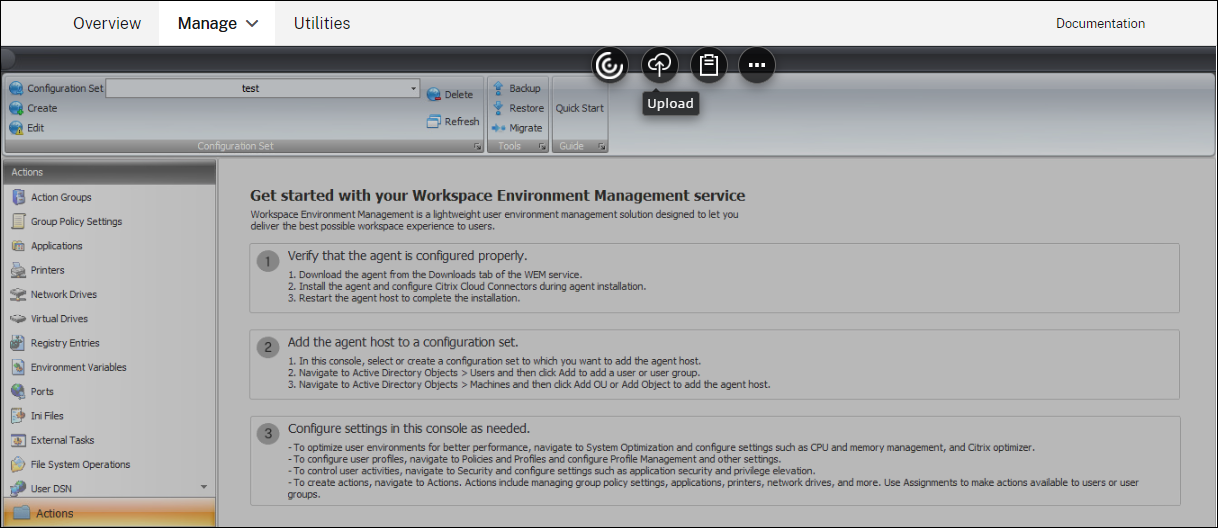1218x528 pixels.
Task: Refresh the configuration set list
Action: 452,121
